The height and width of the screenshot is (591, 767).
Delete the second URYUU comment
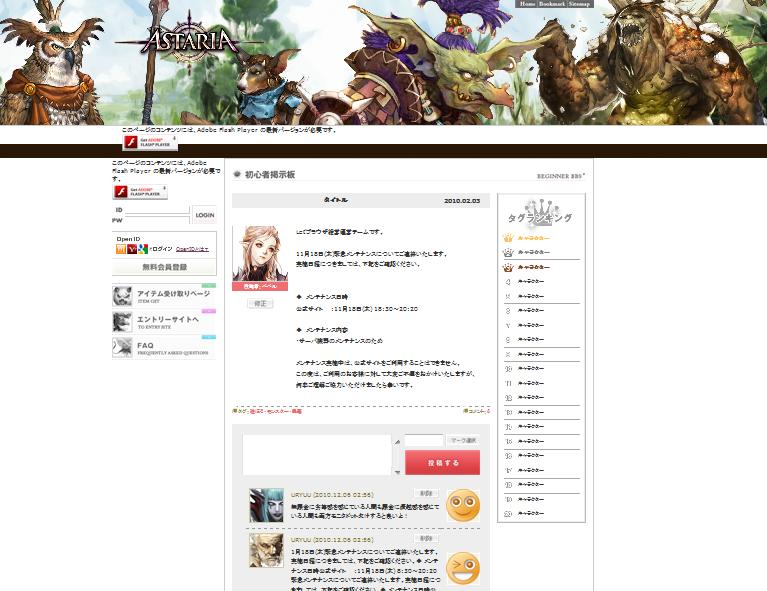(x=426, y=538)
